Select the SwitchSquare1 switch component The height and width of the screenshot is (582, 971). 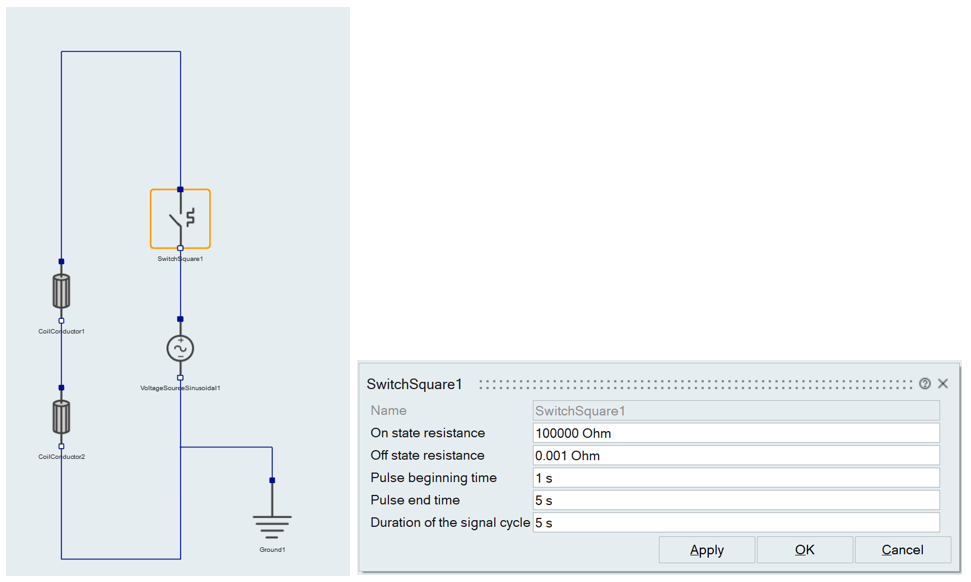[180, 218]
